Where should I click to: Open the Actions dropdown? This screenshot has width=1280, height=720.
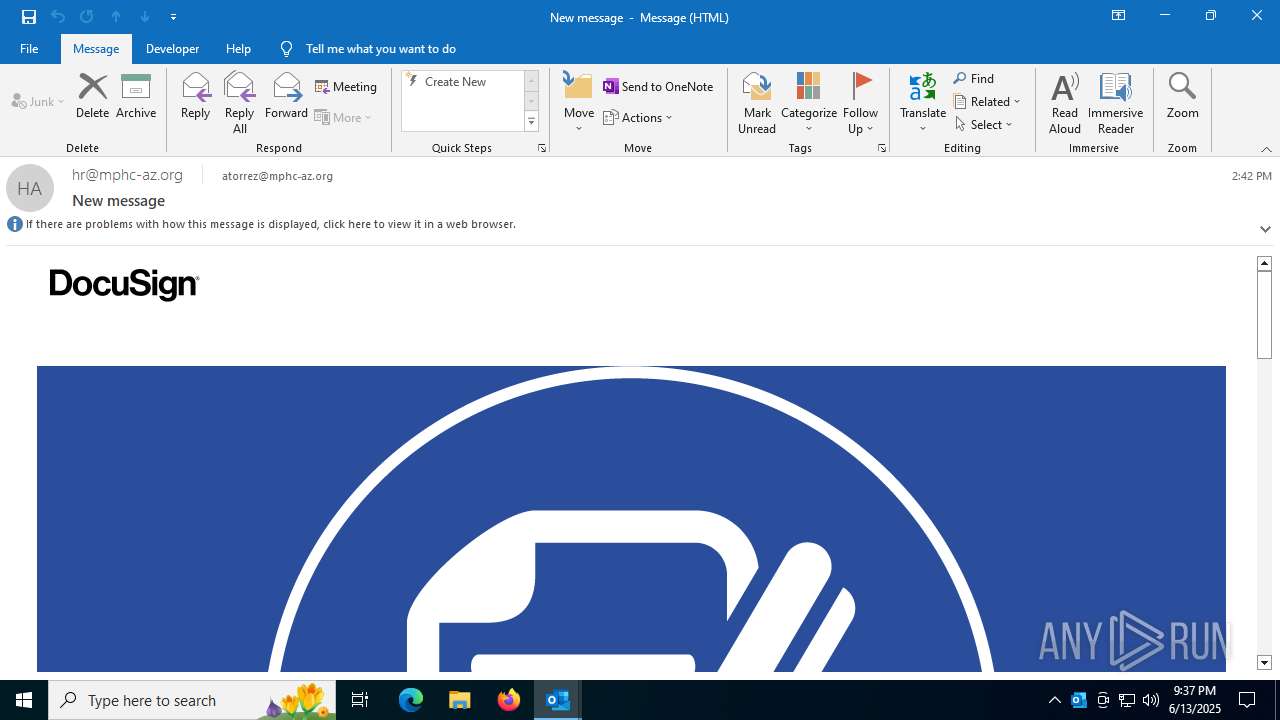click(x=638, y=117)
